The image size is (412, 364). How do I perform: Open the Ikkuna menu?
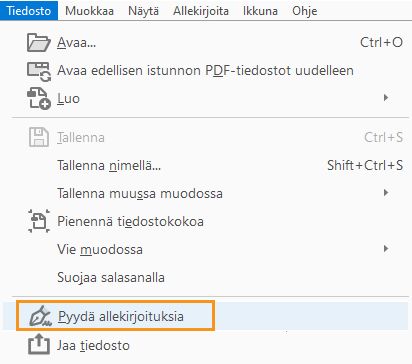(260, 11)
